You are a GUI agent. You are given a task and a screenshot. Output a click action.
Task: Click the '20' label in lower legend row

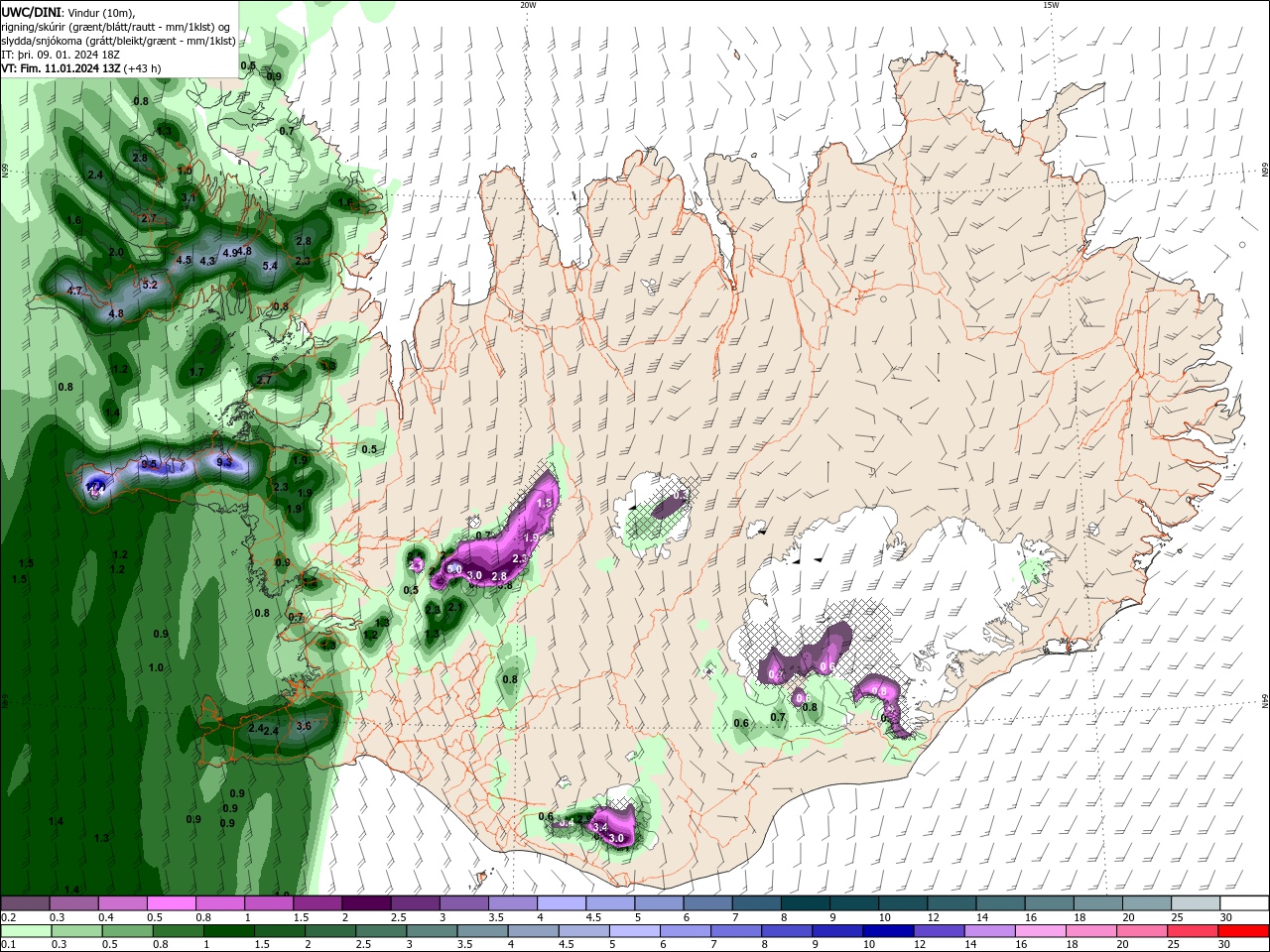(1123, 945)
